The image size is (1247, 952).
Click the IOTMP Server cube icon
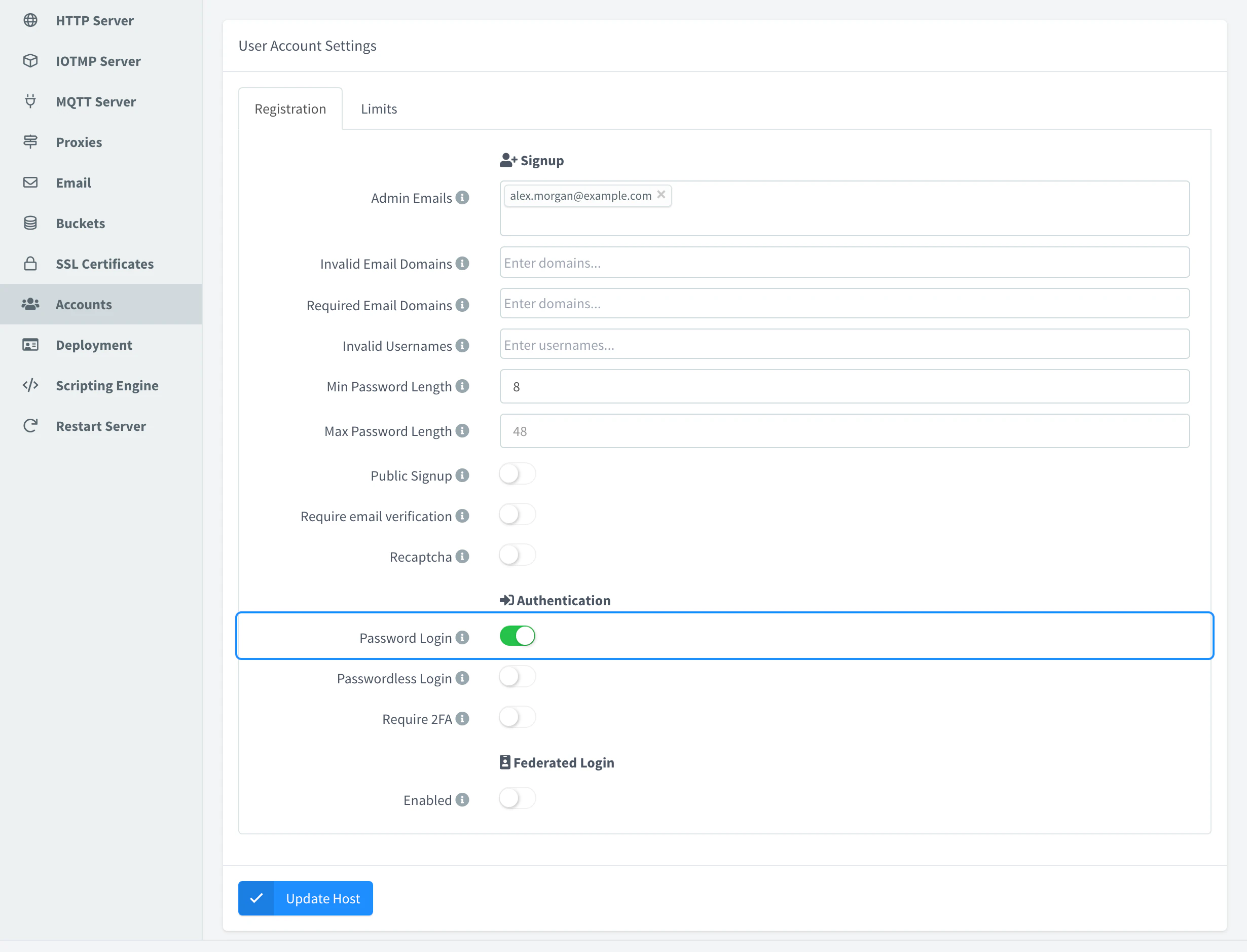click(x=30, y=61)
